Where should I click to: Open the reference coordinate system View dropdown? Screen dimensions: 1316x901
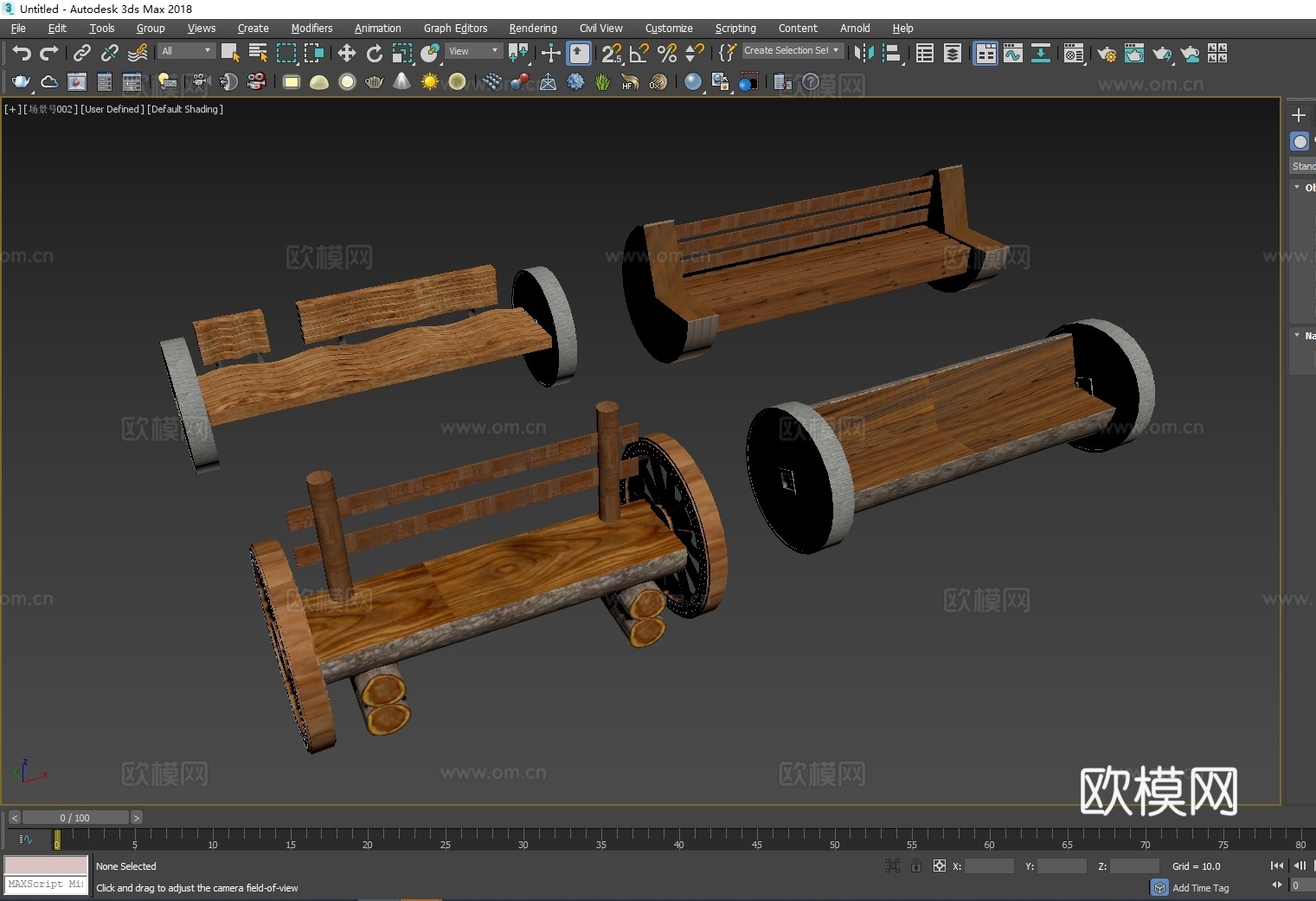(473, 51)
